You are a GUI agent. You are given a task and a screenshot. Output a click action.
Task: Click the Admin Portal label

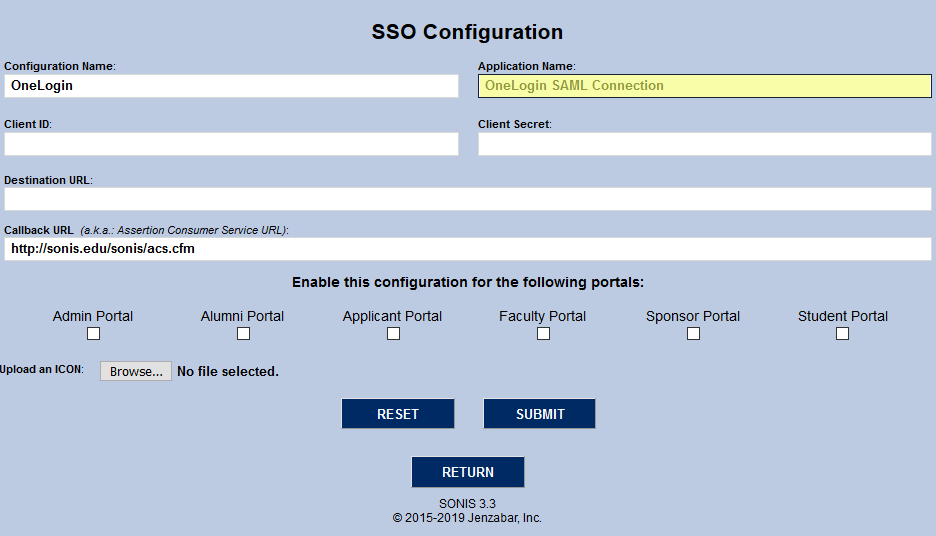(x=93, y=316)
